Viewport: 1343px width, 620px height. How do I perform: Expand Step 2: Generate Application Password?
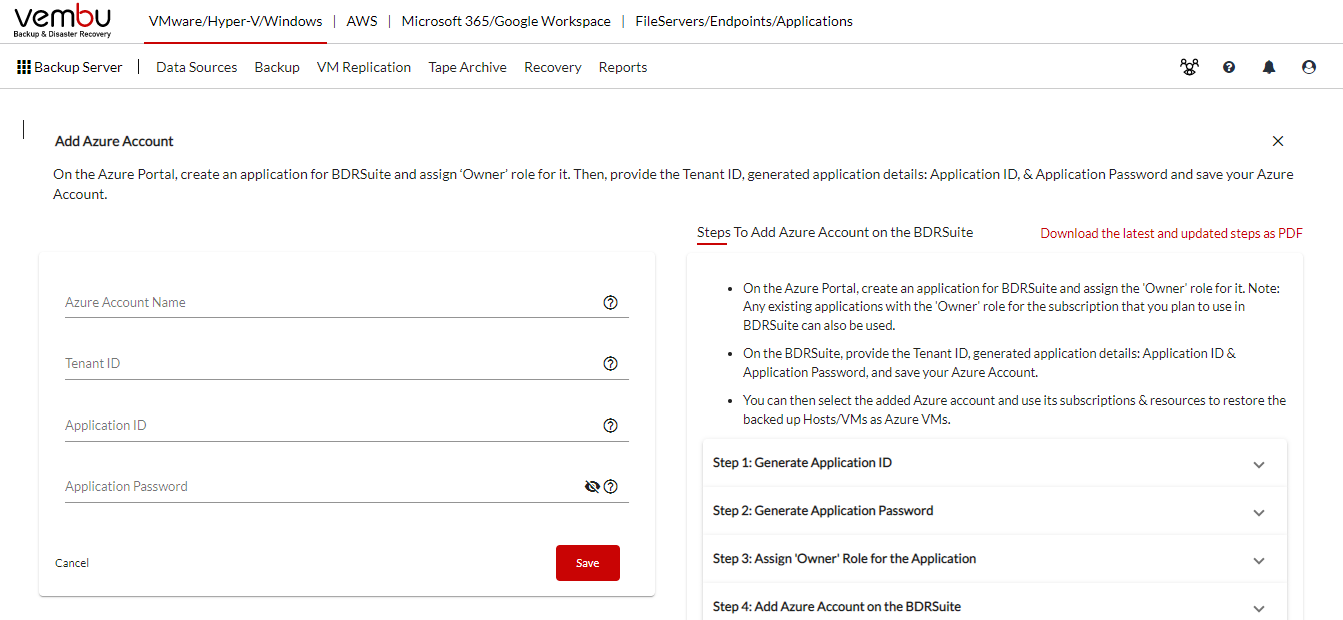tap(995, 511)
